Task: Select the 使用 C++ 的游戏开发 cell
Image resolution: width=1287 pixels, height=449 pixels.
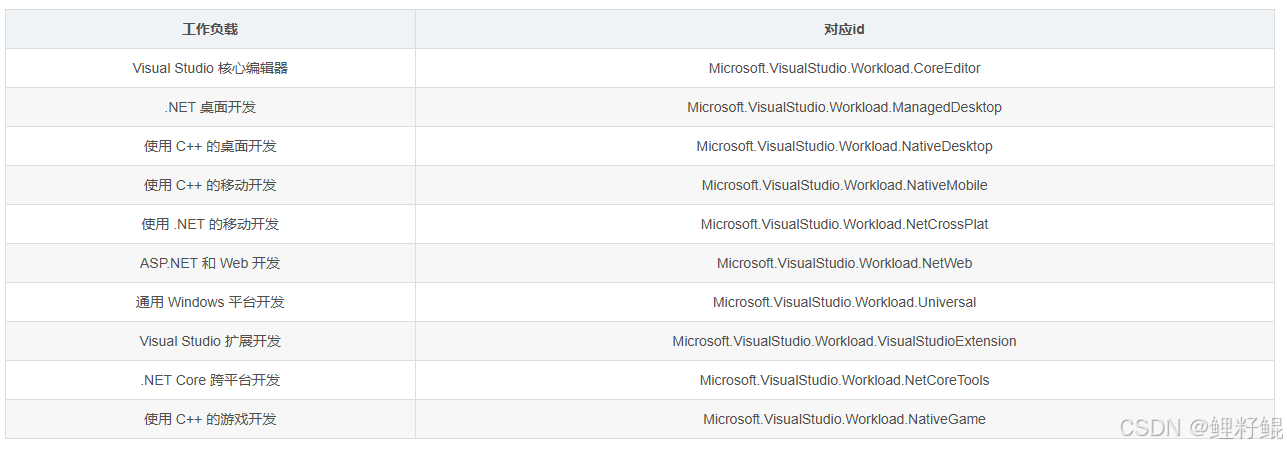Action: click(x=210, y=419)
